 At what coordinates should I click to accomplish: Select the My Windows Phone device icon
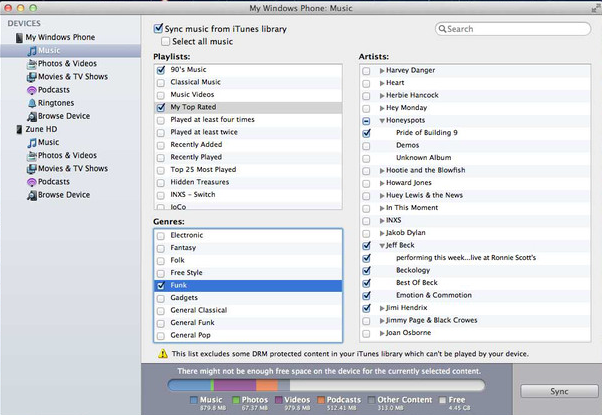(x=19, y=37)
